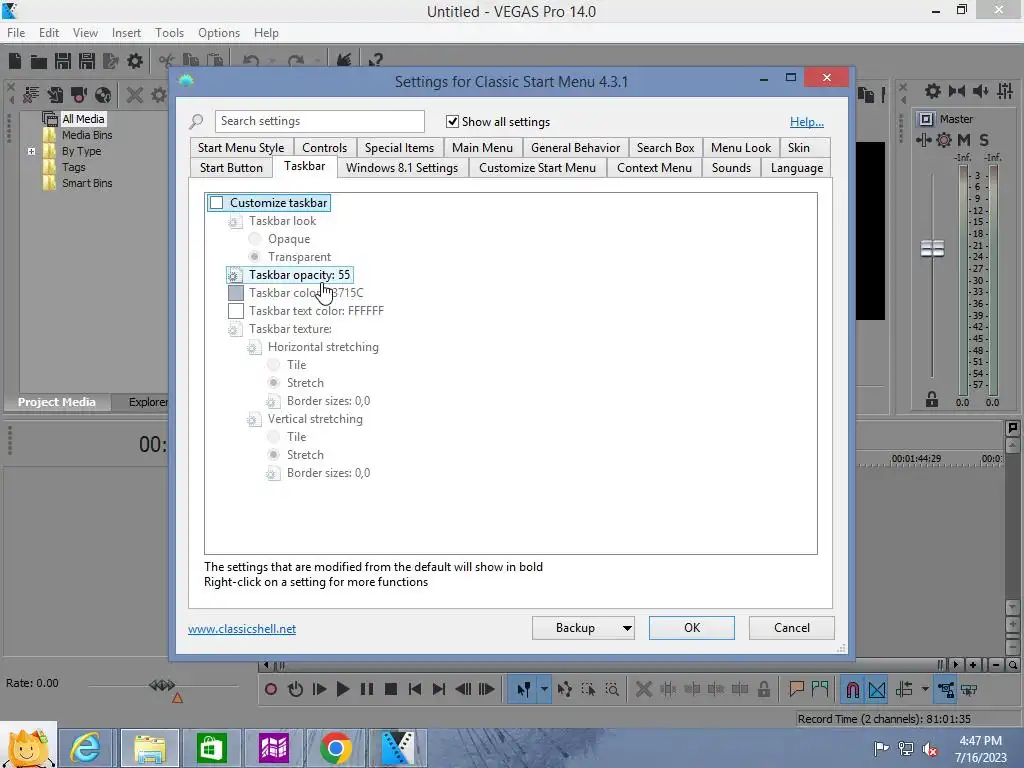Go to Start transport button
Image resolution: width=1024 pixels, height=768 pixels.
click(x=415, y=690)
